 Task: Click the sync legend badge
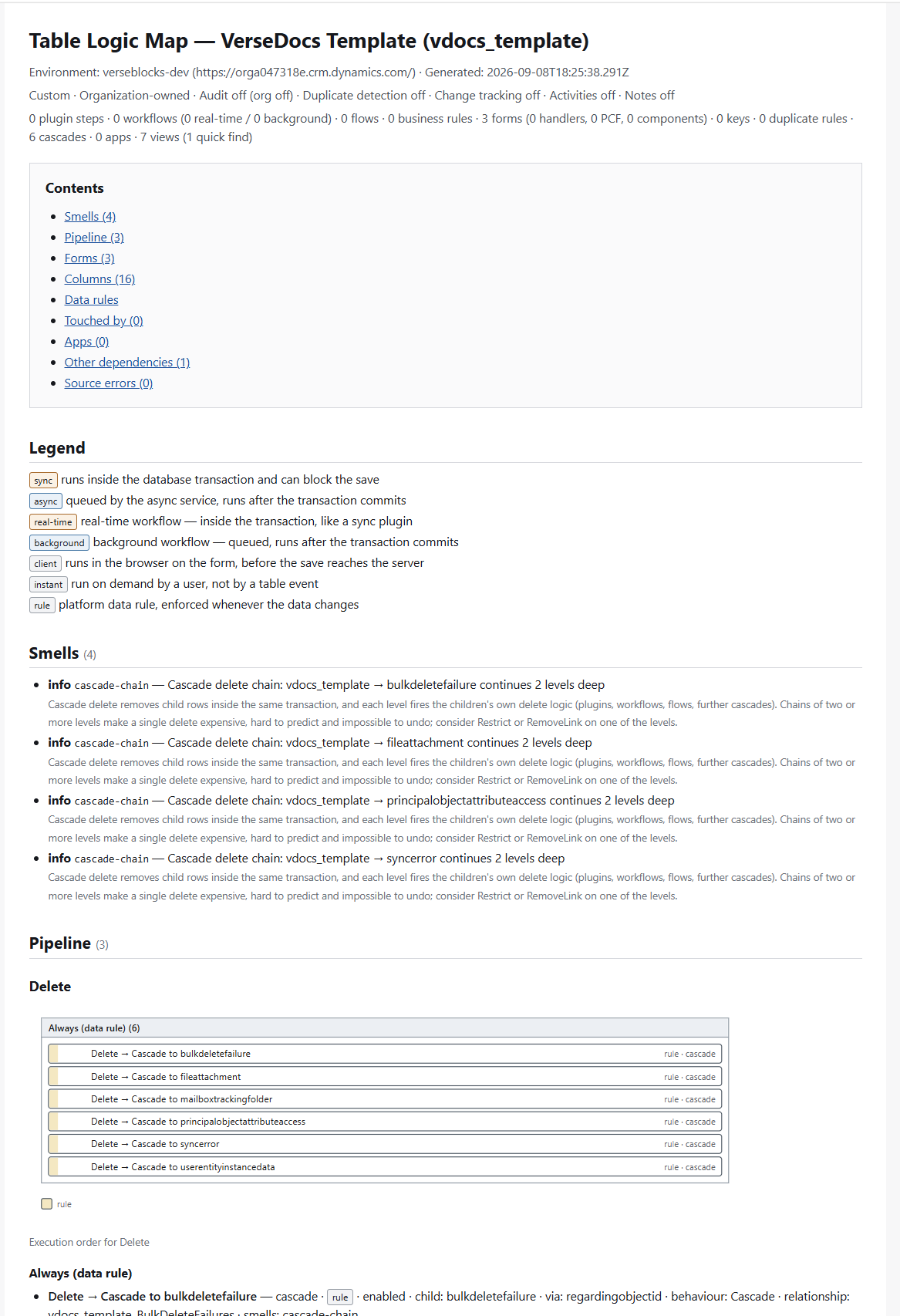43,481
